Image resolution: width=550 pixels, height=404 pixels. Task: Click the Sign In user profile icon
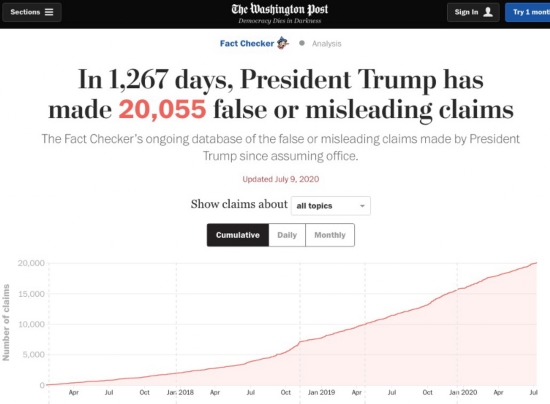[x=488, y=12]
